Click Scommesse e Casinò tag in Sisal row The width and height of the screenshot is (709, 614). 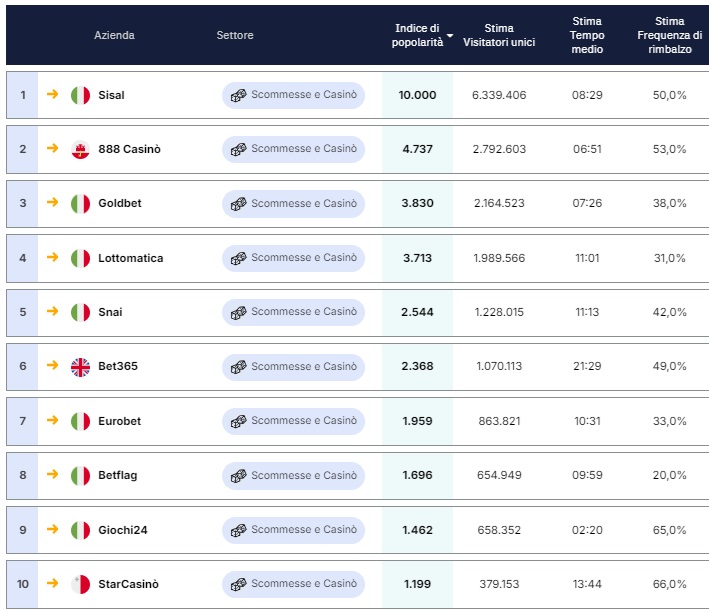[x=293, y=95]
